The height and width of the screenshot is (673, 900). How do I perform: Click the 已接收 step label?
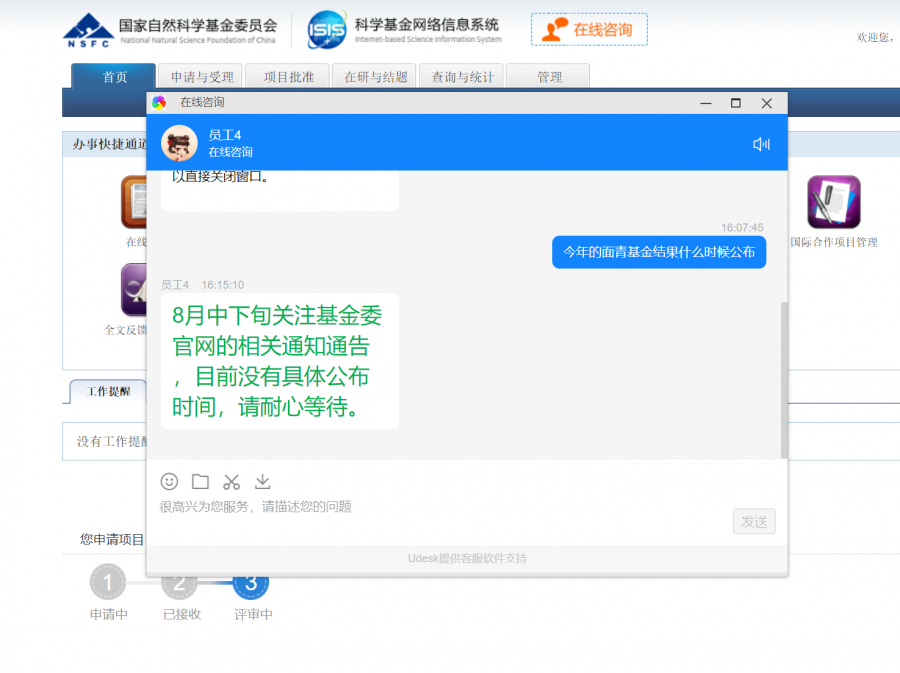182,614
